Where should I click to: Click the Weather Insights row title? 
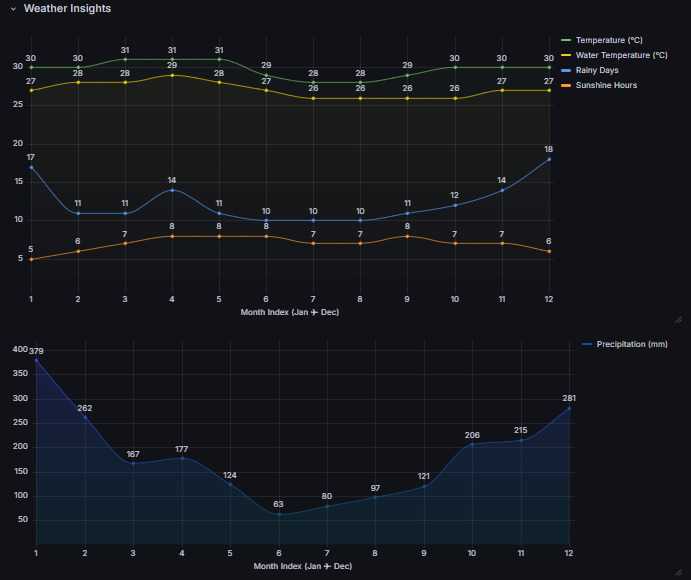click(67, 8)
